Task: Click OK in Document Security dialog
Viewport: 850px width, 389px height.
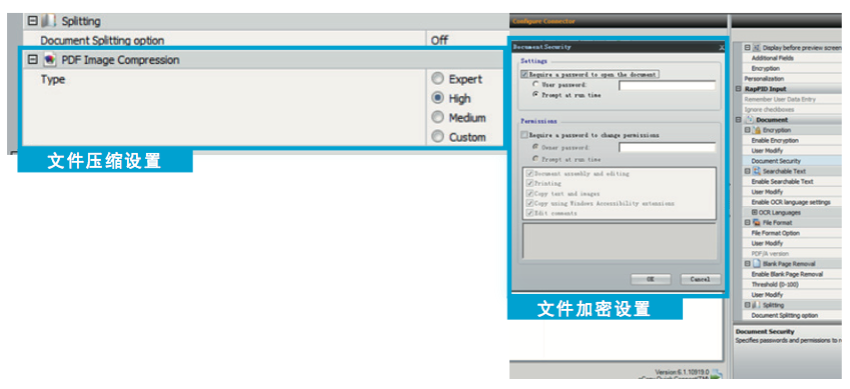Action: click(651, 279)
